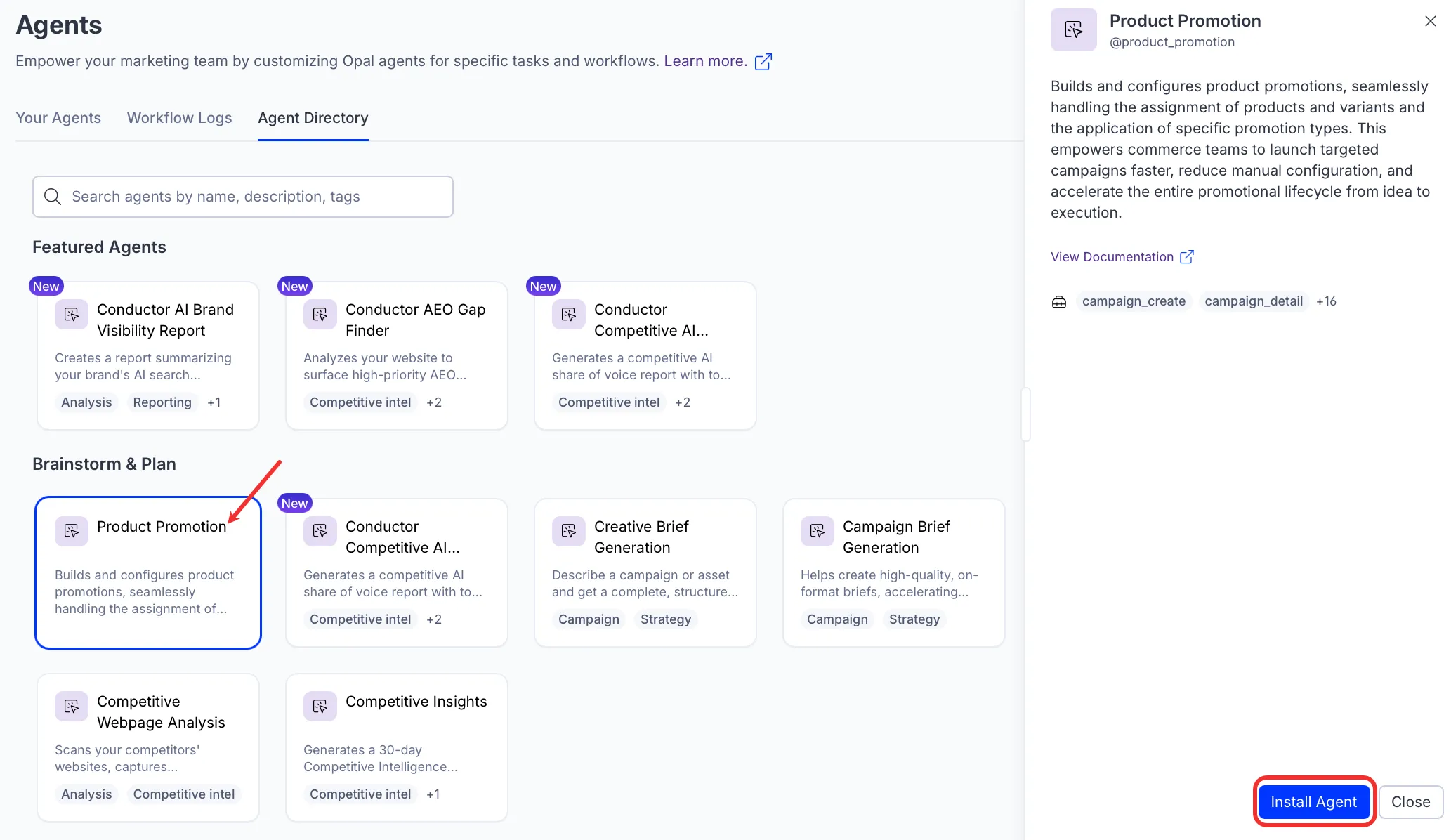
Task: Click the Featured Agents heading
Action: [99, 247]
